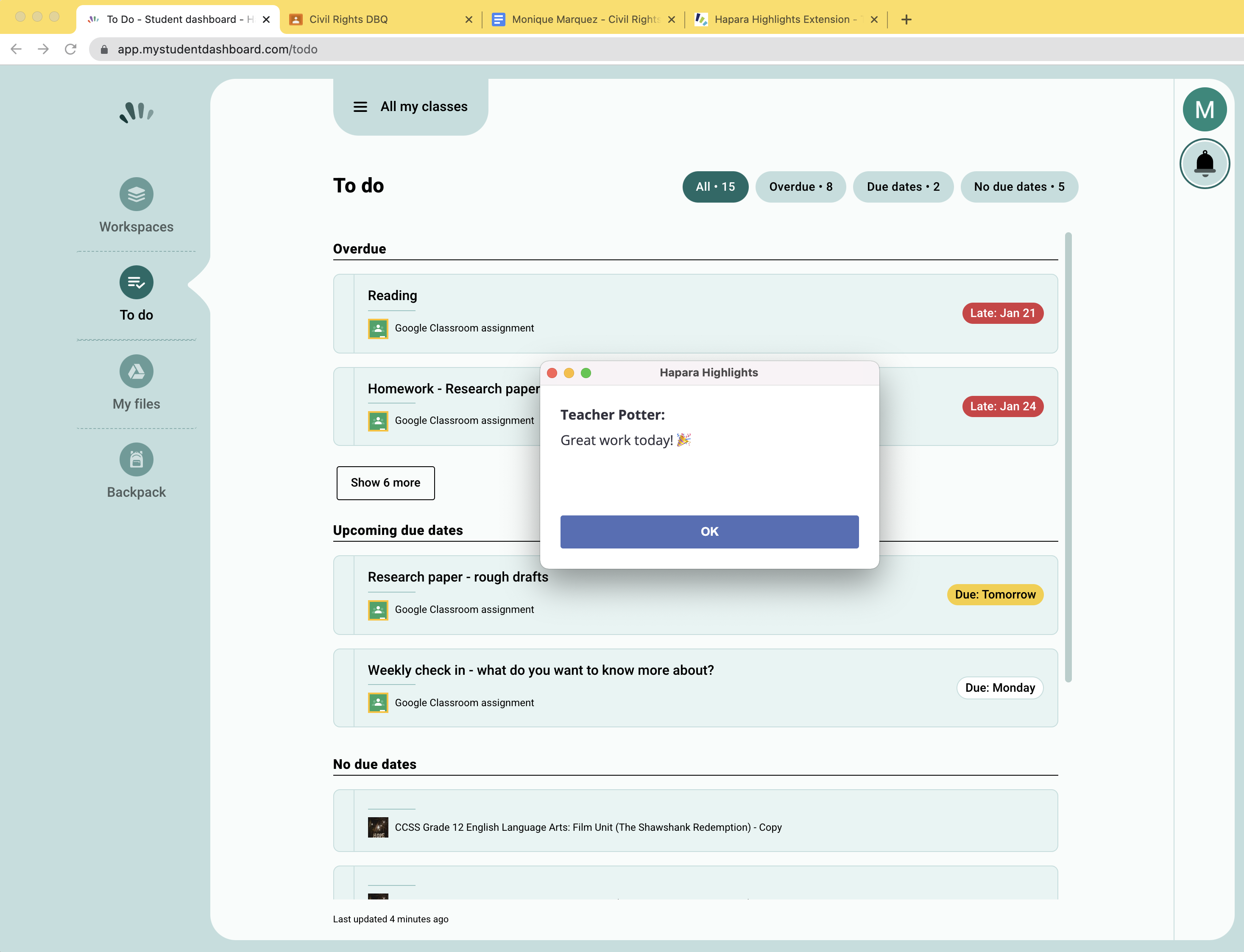Click the Shawshank Redemption workspace thumbnail
1244x952 pixels.
point(378,827)
